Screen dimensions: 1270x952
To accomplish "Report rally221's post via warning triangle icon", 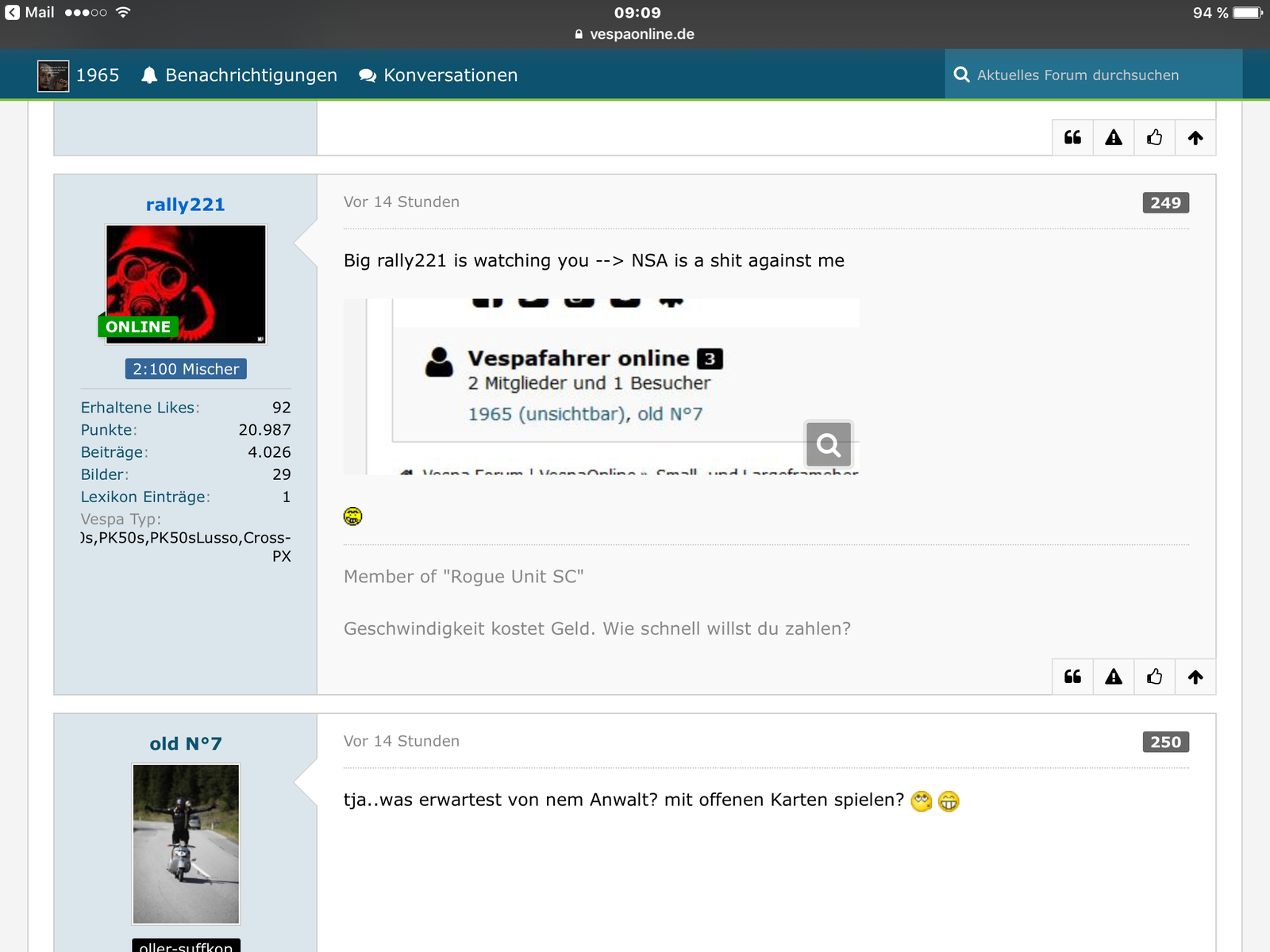I will tap(1114, 677).
